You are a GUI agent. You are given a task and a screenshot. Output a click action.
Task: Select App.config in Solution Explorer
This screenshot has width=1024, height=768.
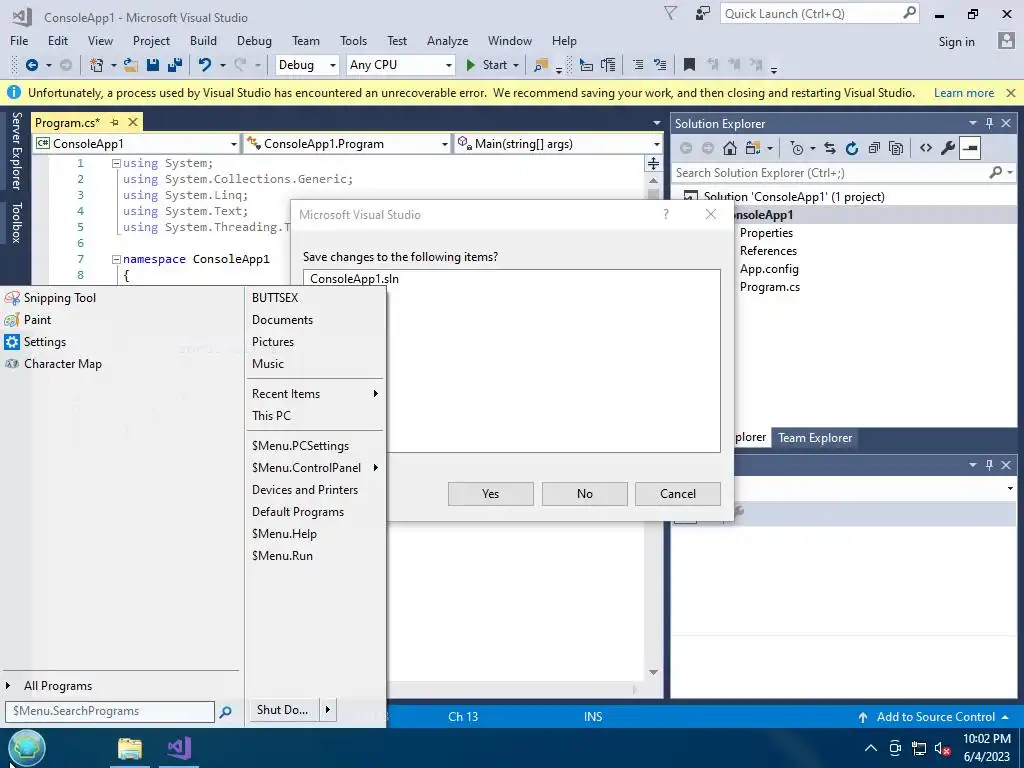point(769,268)
